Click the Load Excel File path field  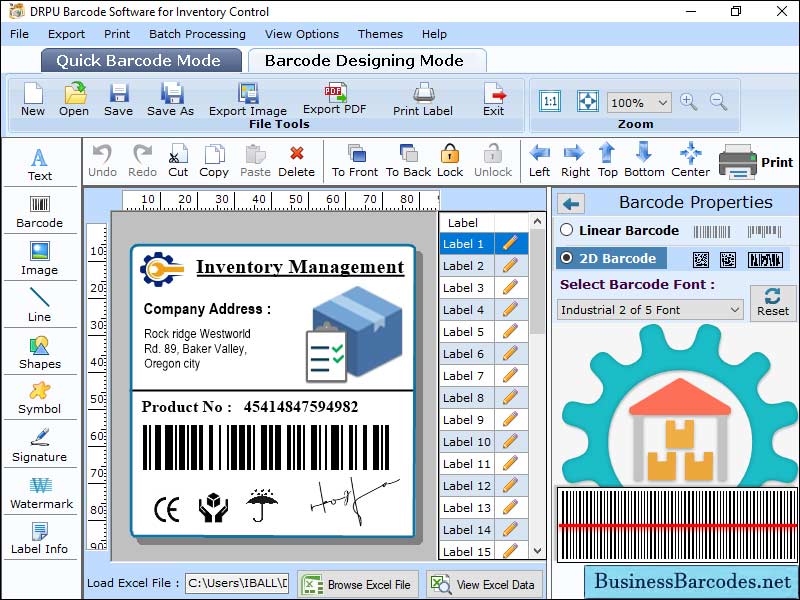pyautogui.click(x=237, y=584)
